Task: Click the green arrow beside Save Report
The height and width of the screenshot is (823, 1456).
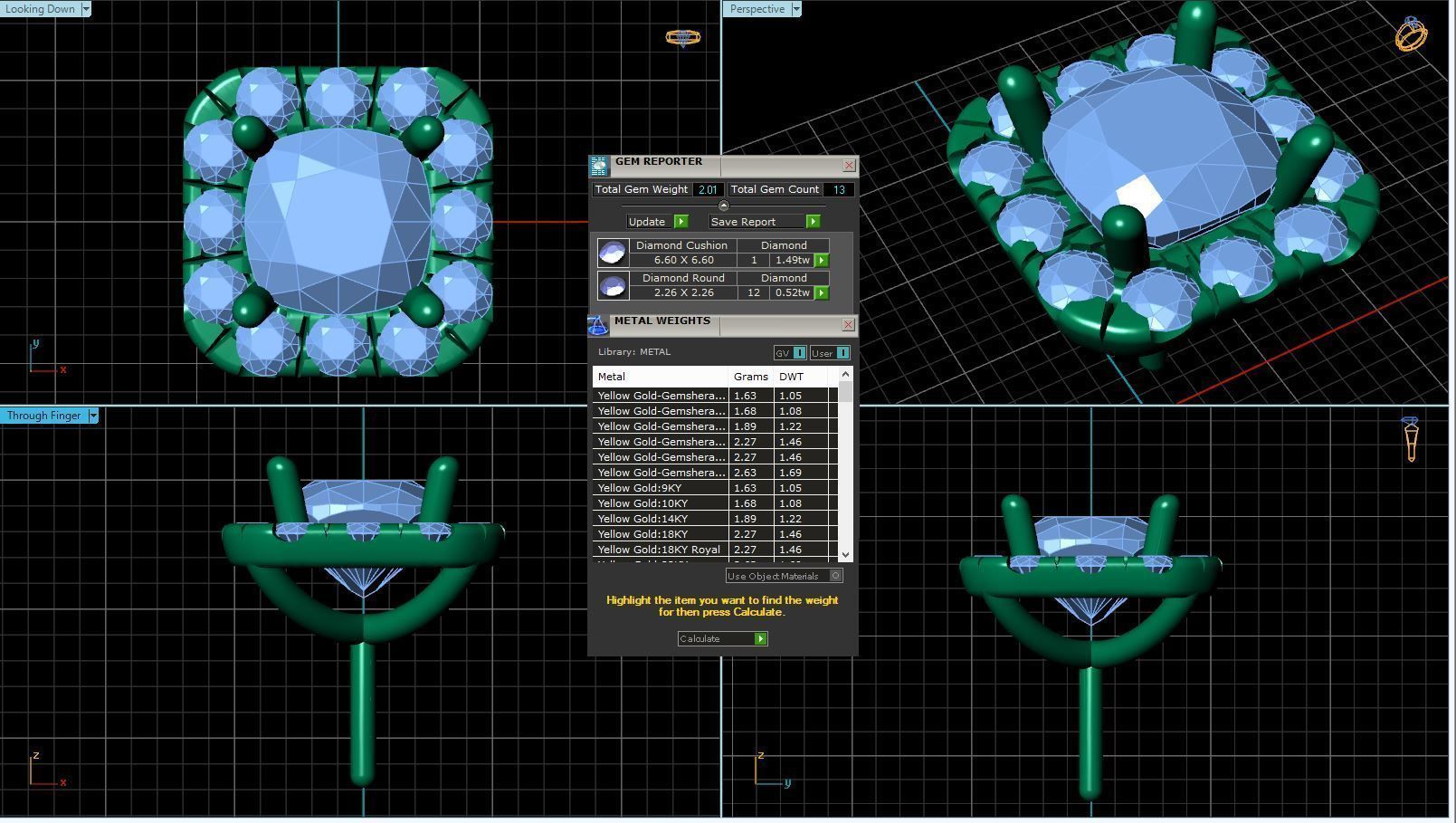Action: pos(813,222)
